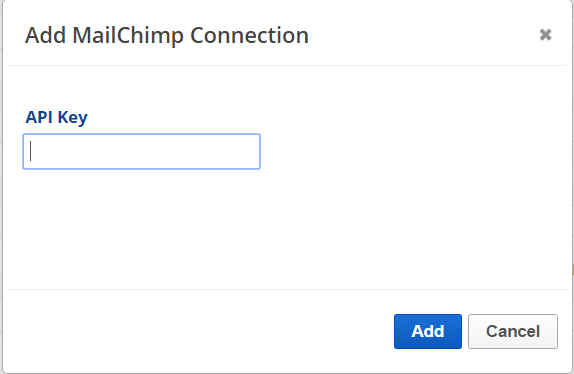Click the X icon in dialog header
Image resolution: width=574 pixels, height=374 pixels.
[x=545, y=35]
